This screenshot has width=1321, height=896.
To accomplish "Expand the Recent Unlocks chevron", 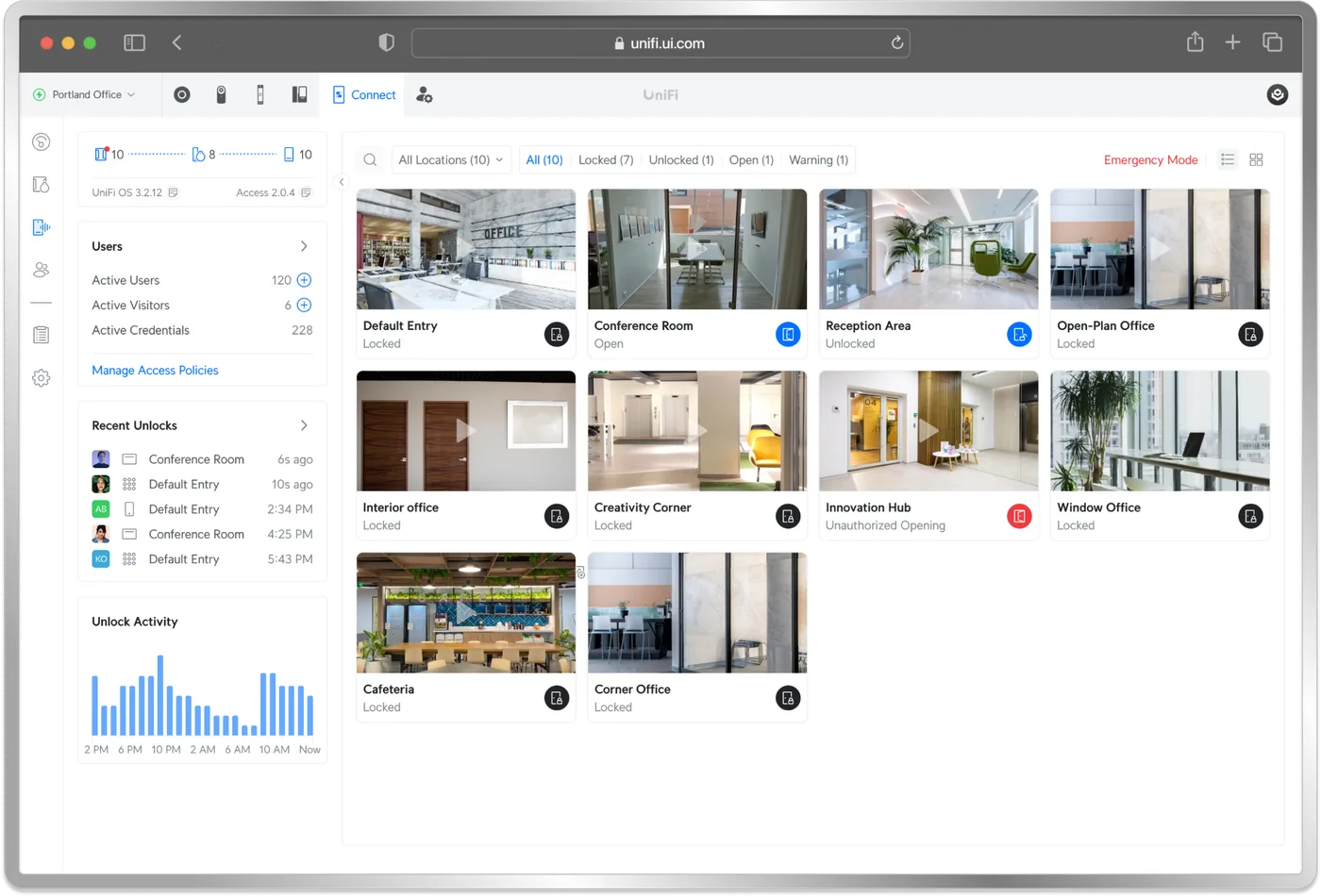I will coord(304,425).
